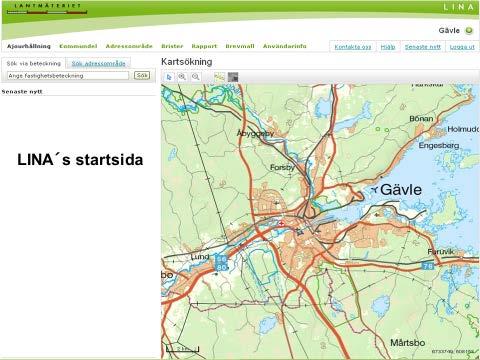
Task: Open the Kommundel menu
Action: [78, 46]
